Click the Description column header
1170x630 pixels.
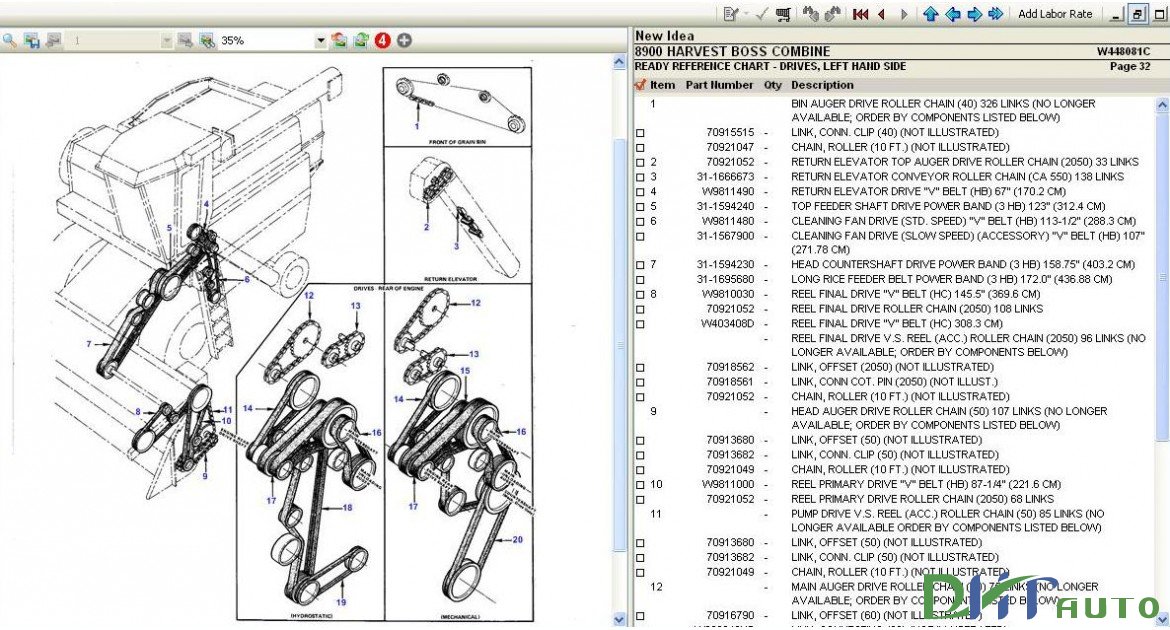(822, 85)
